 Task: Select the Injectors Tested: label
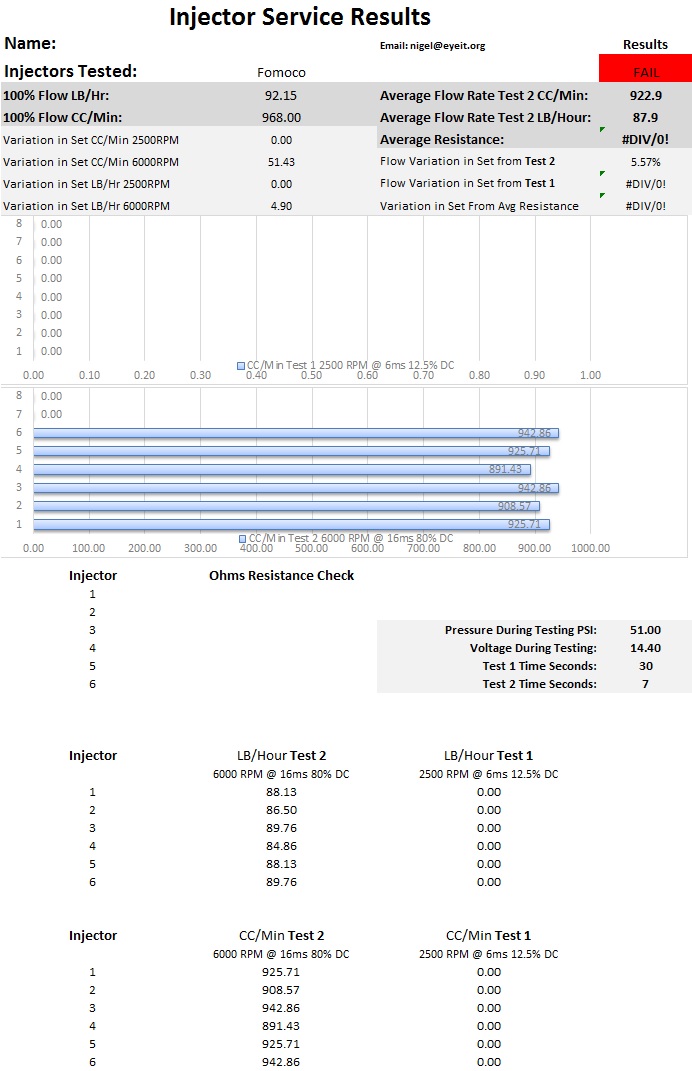[70, 71]
